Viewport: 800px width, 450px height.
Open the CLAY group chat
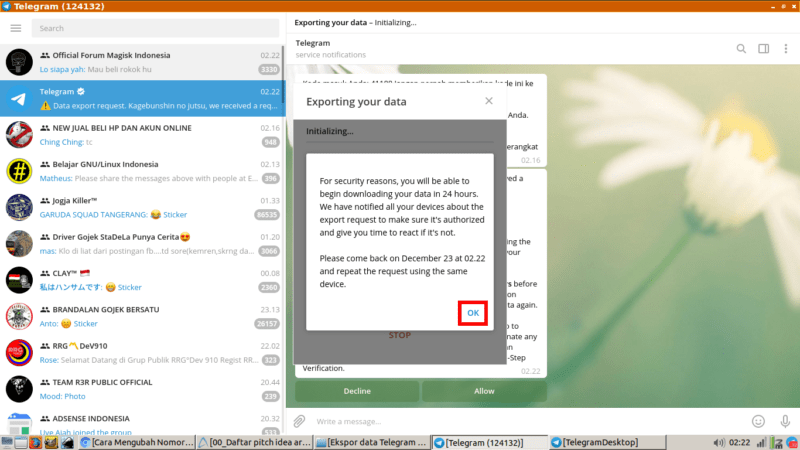[x=142, y=280]
